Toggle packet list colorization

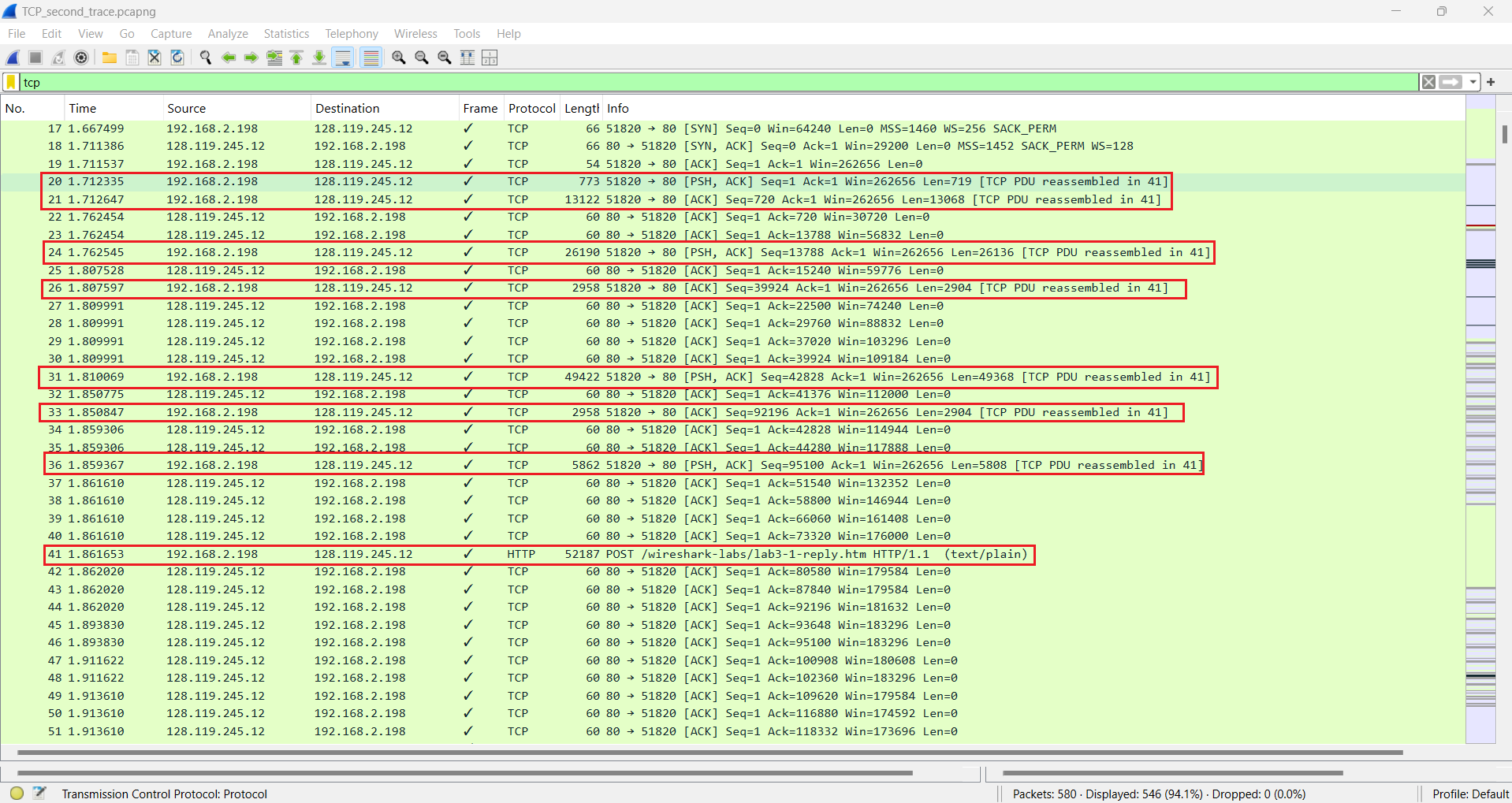(x=371, y=58)
